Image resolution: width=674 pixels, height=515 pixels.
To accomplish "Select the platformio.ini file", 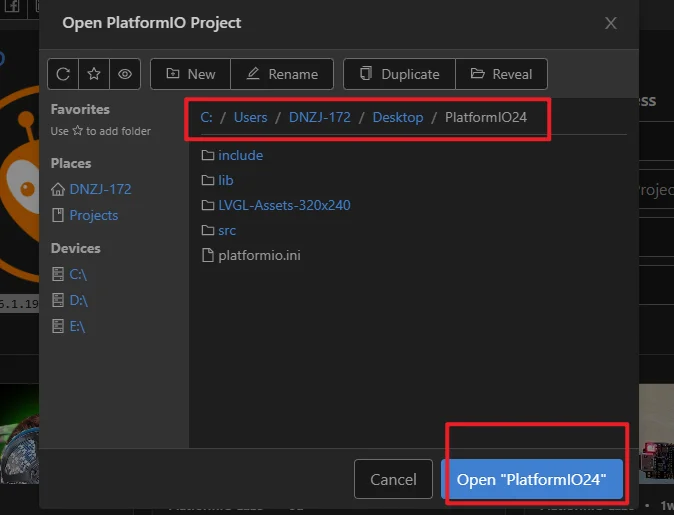I will [259, 255].
